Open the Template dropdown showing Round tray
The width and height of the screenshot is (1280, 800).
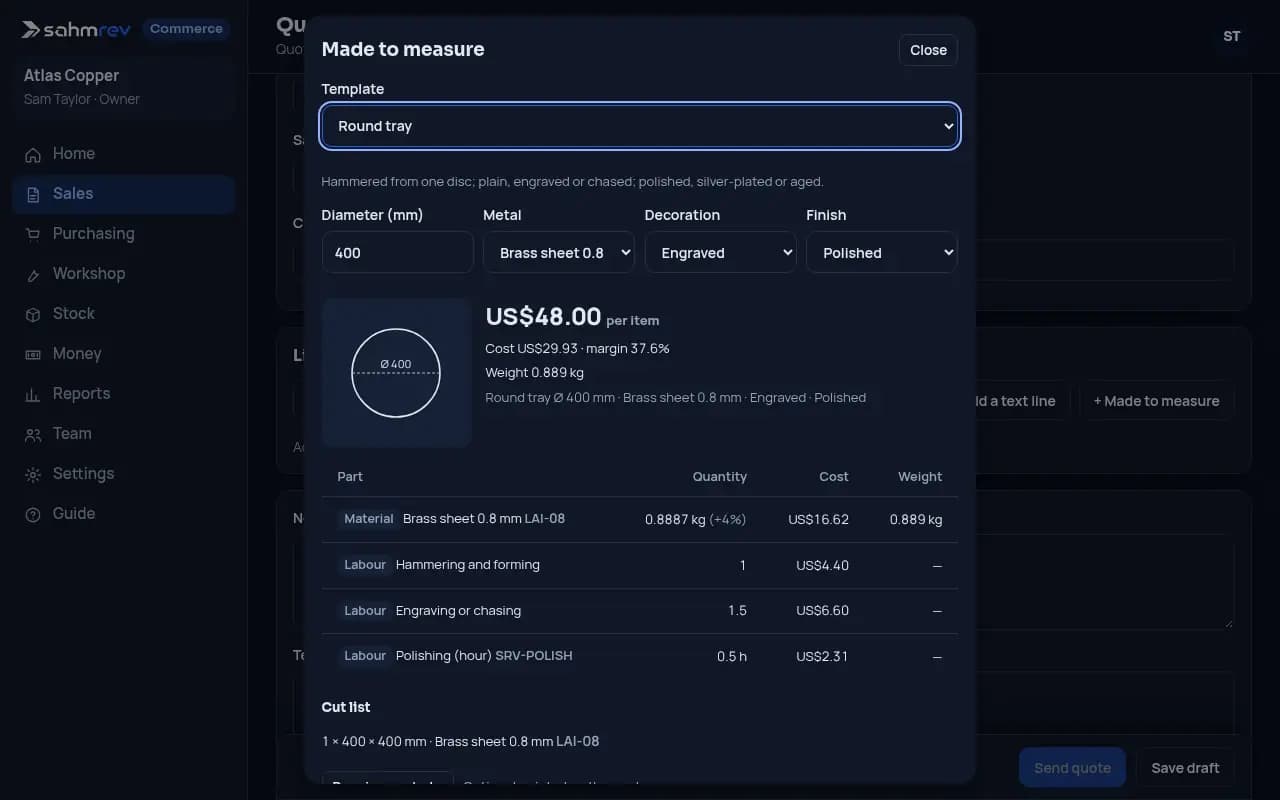pyautogui.click(x=640, y=126)
